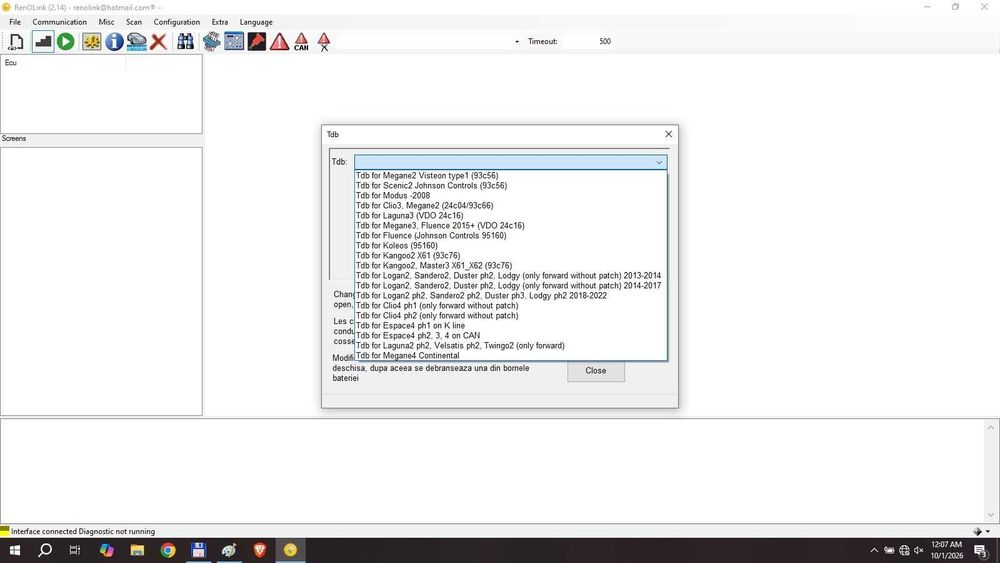Click the red X toolbar icon
The image size is (1000, 563).
[159, 41]
